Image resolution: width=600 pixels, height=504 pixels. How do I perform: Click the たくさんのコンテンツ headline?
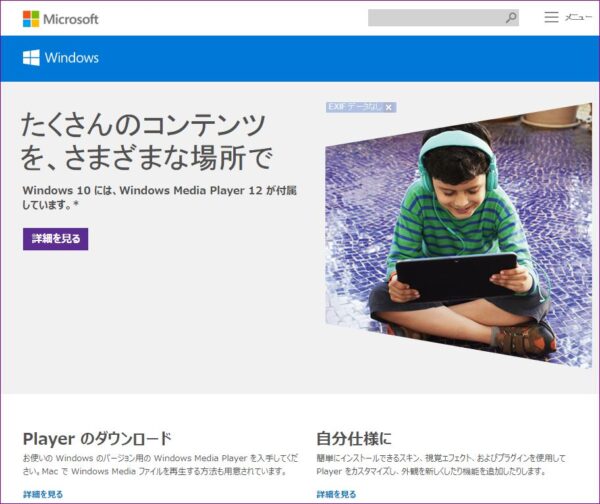point(147,142)
